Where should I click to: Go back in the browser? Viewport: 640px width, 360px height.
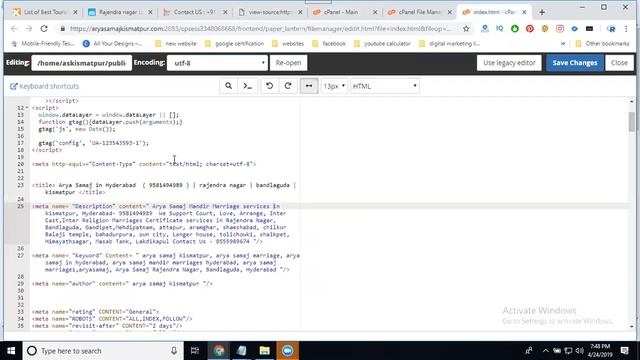pyautogui.click(x=14, y=29)
